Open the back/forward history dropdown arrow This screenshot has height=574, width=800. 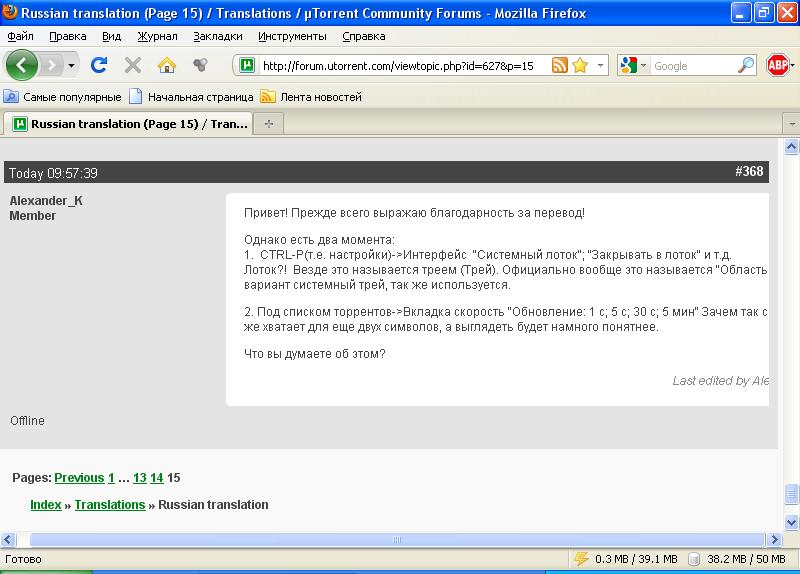pyautogui.click(x=71, y=65)
